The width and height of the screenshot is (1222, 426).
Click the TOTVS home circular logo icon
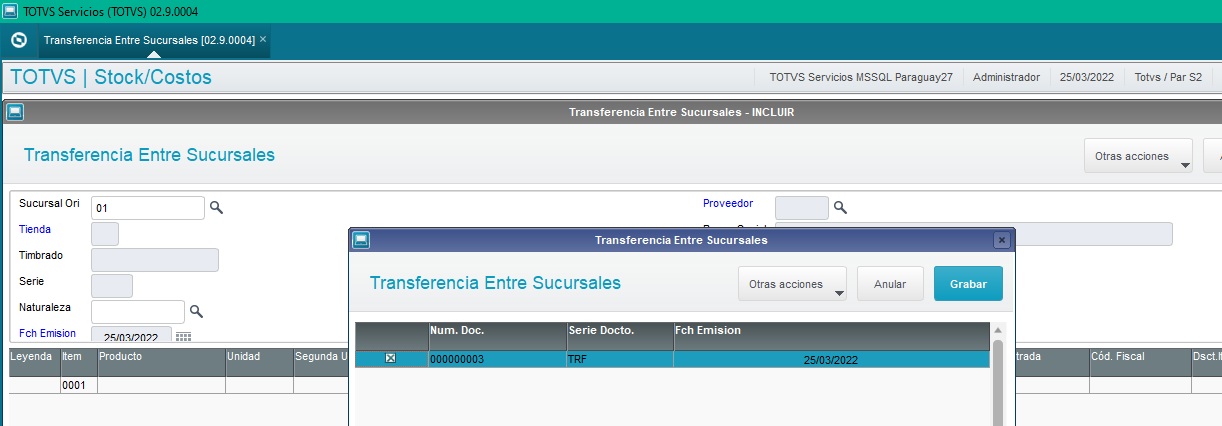pyautogui.click(x=18, y=41)
